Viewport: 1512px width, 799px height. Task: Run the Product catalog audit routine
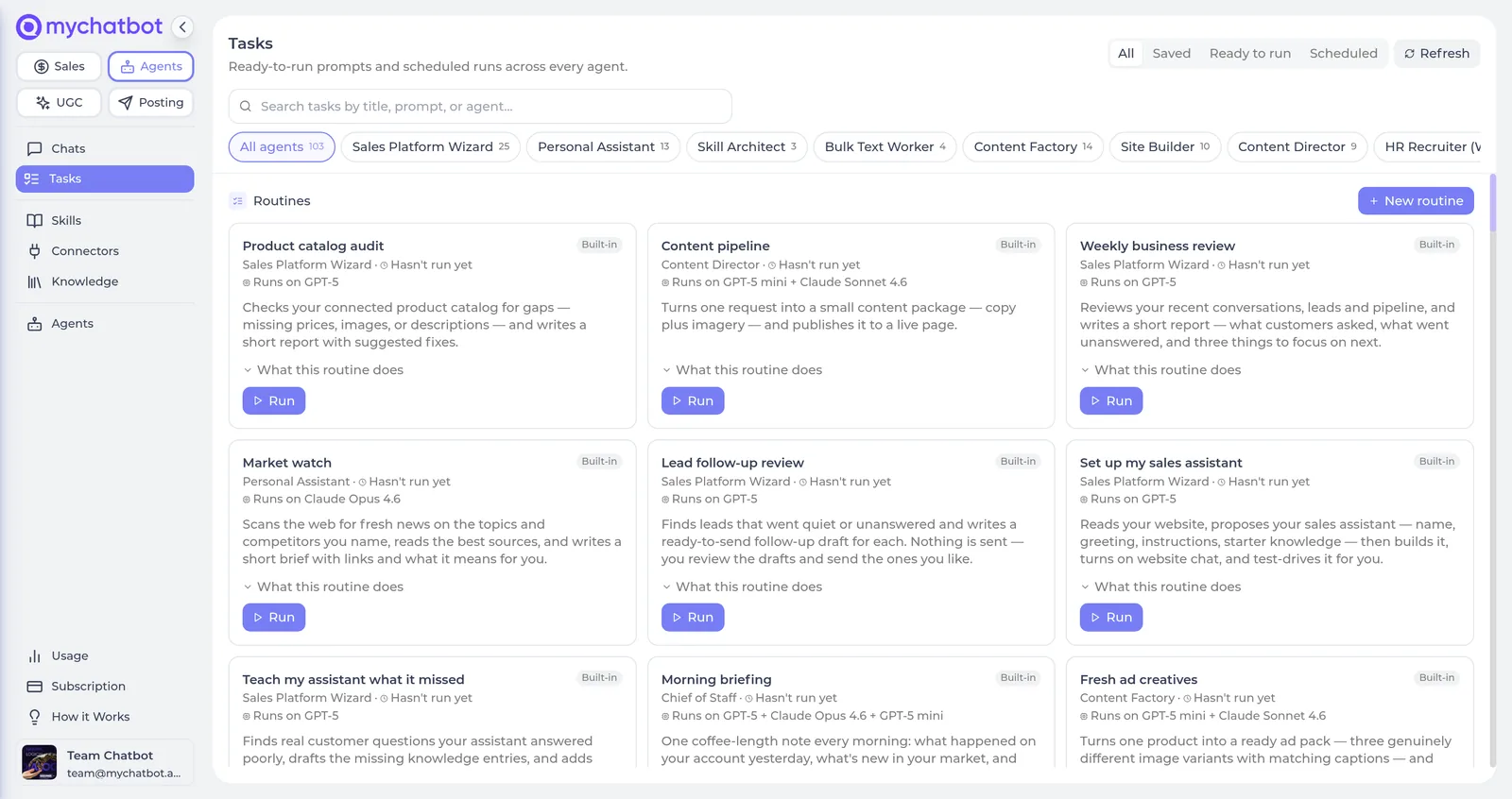tap(274, 400)
